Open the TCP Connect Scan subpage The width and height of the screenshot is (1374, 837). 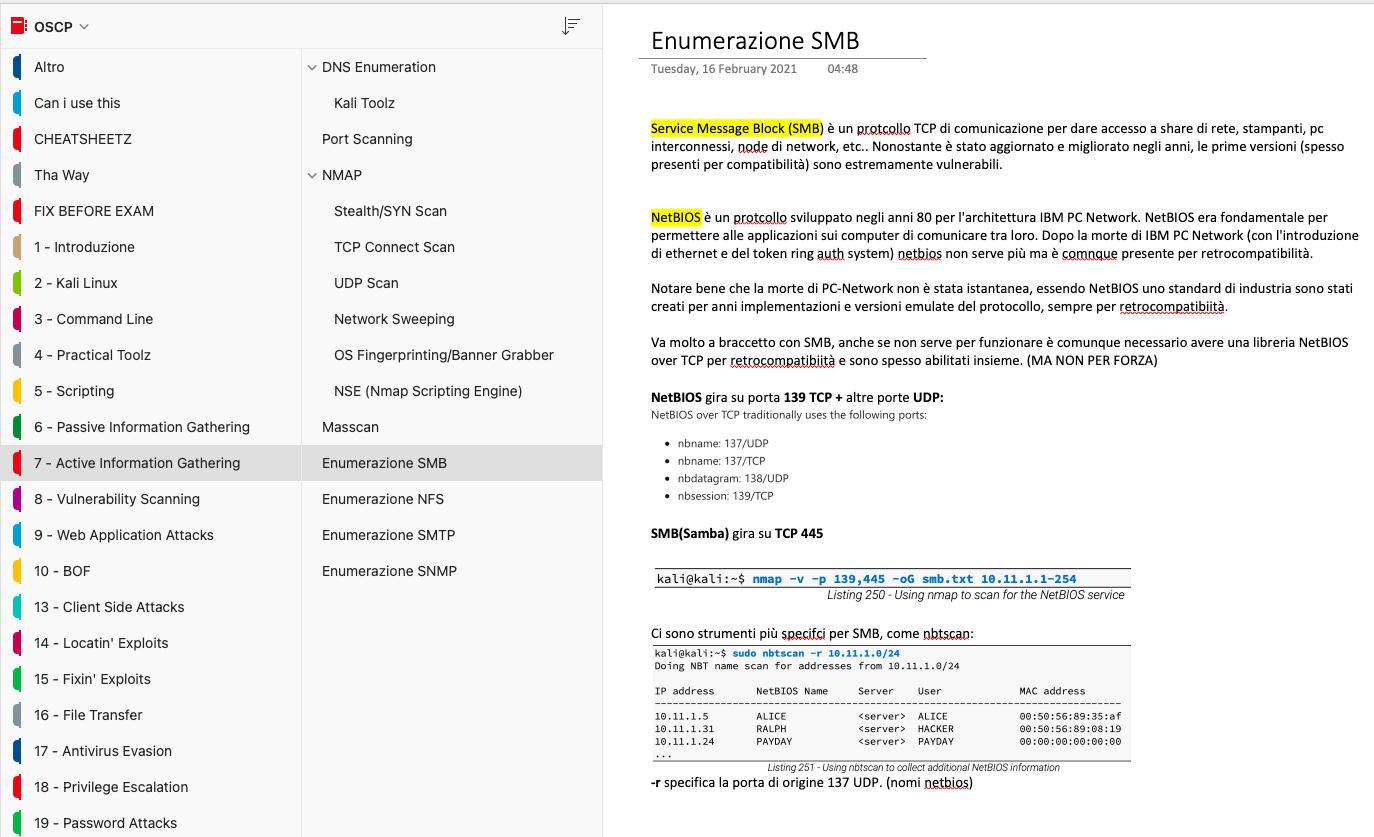coord(452,247)
